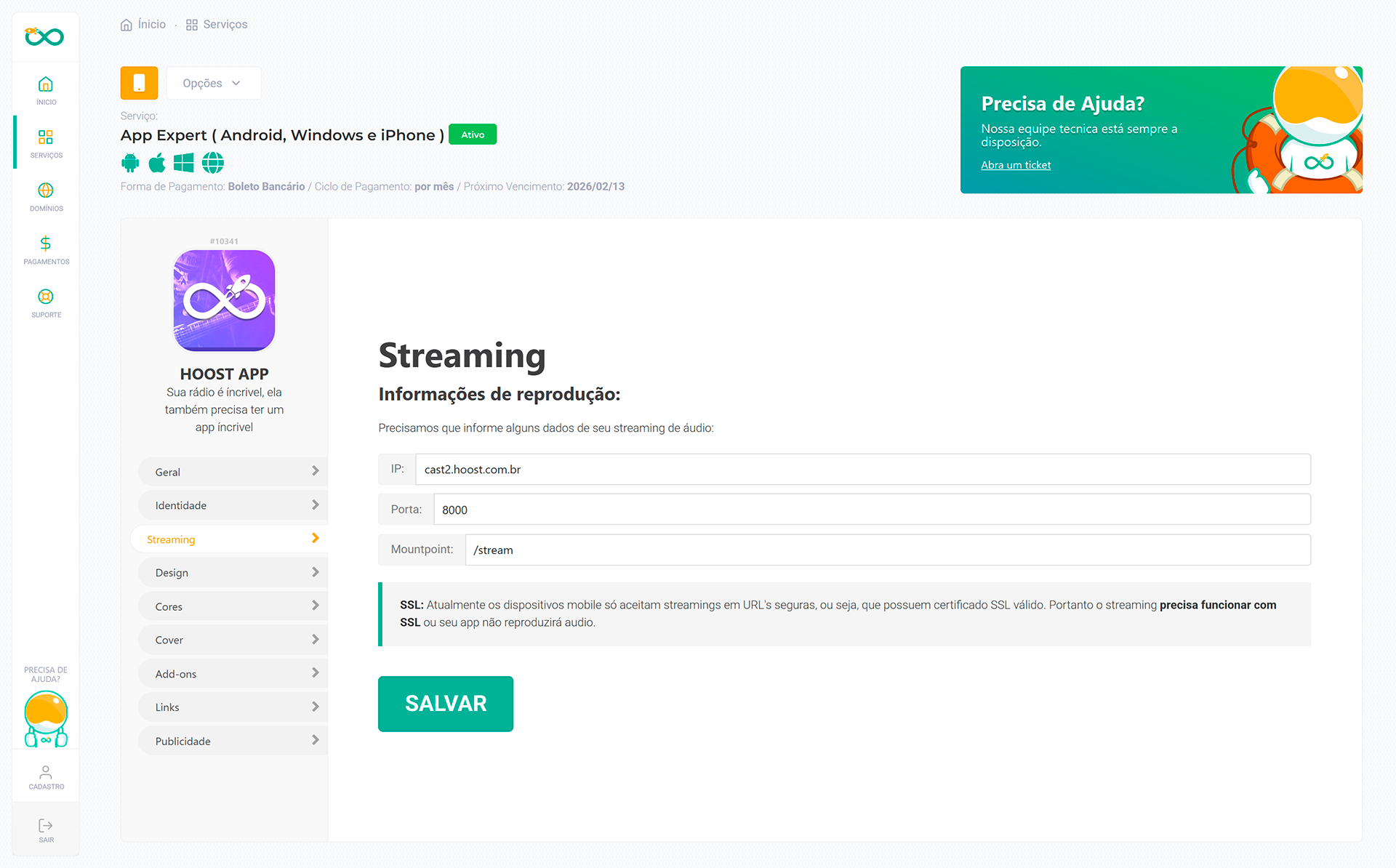Click the Hoost infinity logo
Screen dimensions: 1396x868
[x=44, y=36]
